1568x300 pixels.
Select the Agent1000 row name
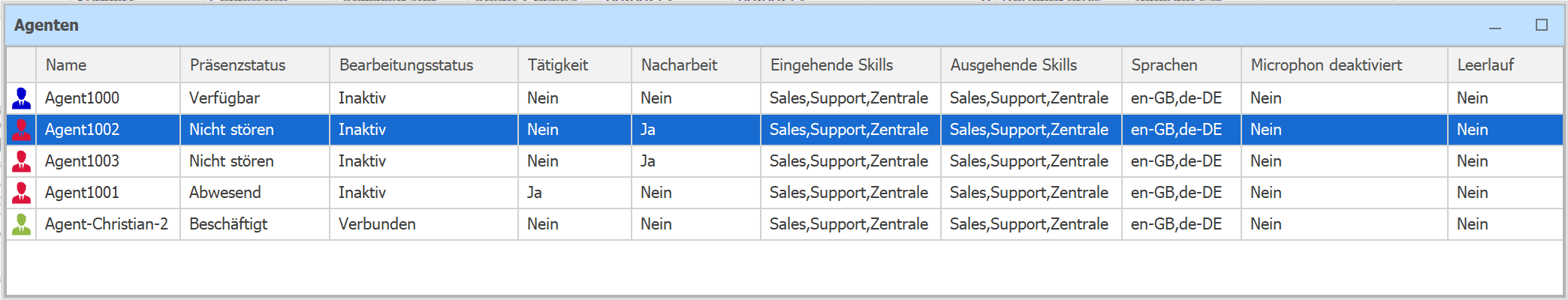[x=82, y=98]
